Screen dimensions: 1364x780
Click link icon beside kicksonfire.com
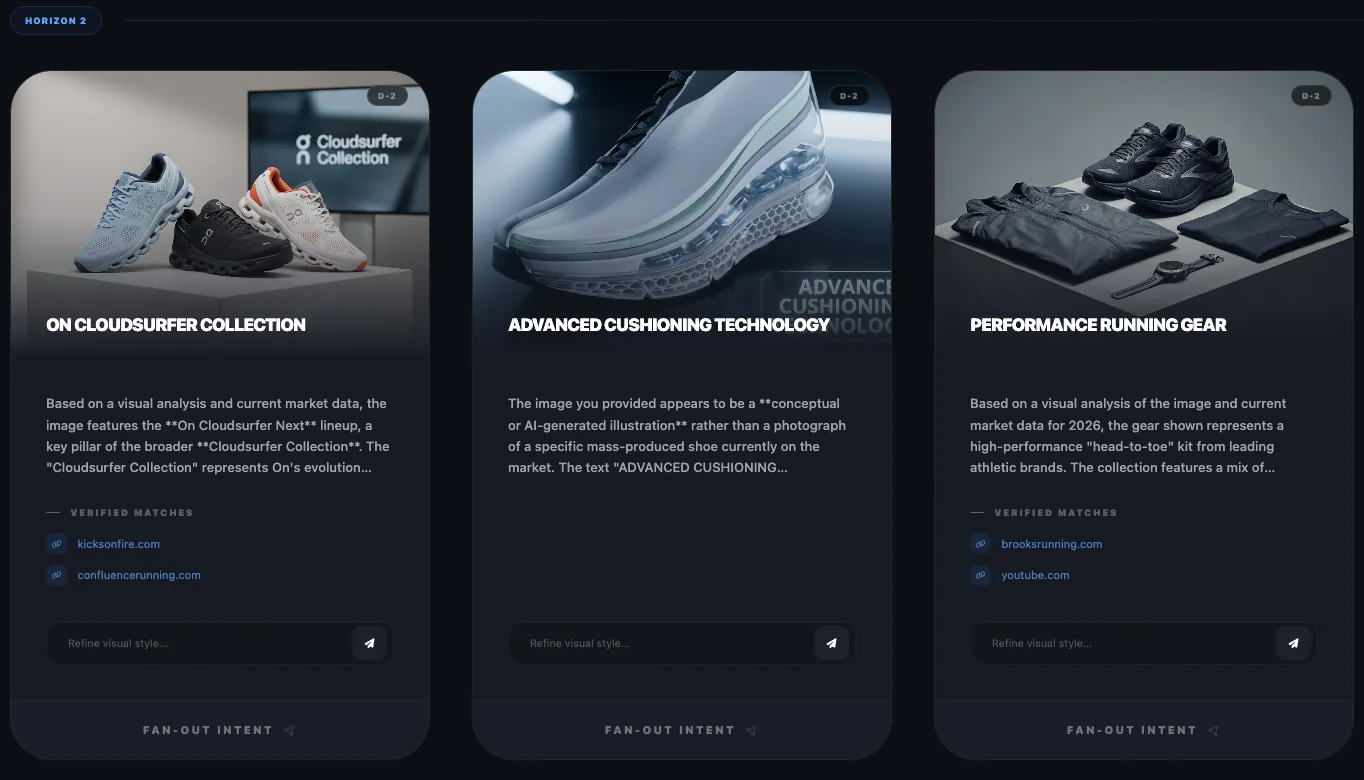click(56, 544)
